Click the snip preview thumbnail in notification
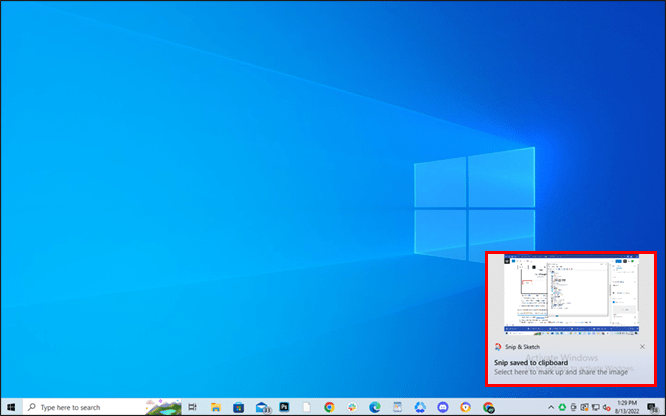 (x=571, y=294)
